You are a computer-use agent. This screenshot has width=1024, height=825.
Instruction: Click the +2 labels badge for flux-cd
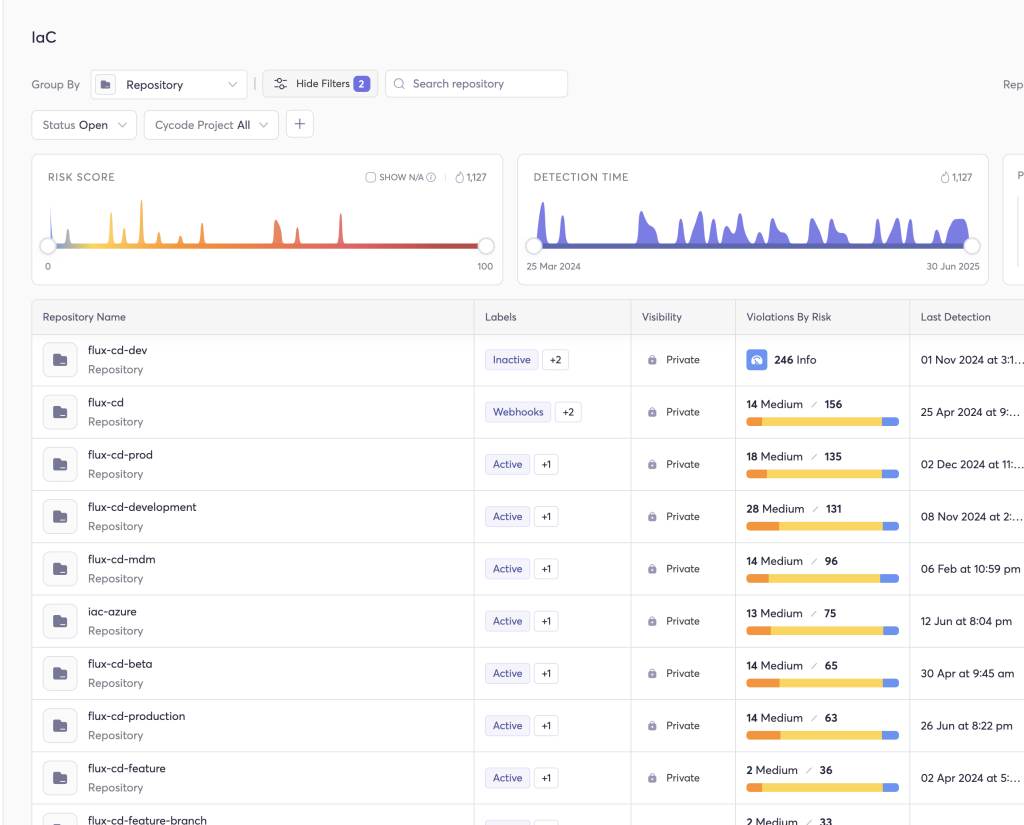point(568,412)
